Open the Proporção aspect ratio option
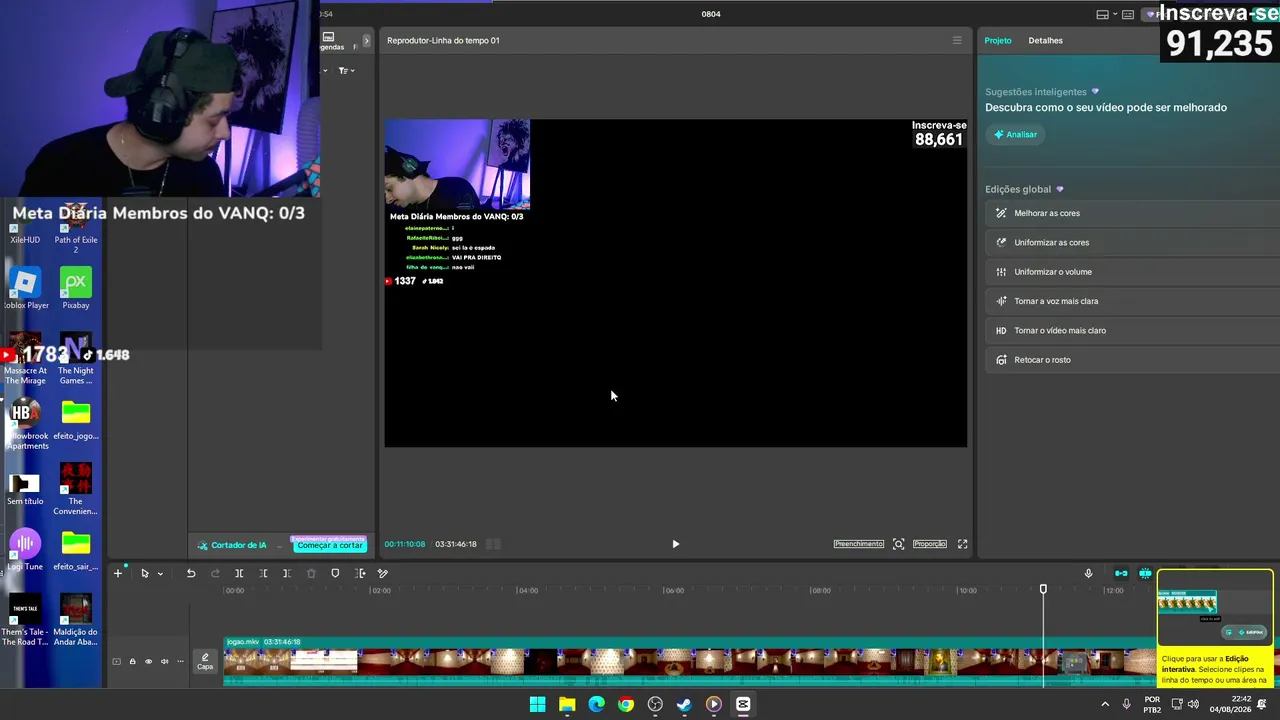The image size is (1280, 720). coord(930,544)
